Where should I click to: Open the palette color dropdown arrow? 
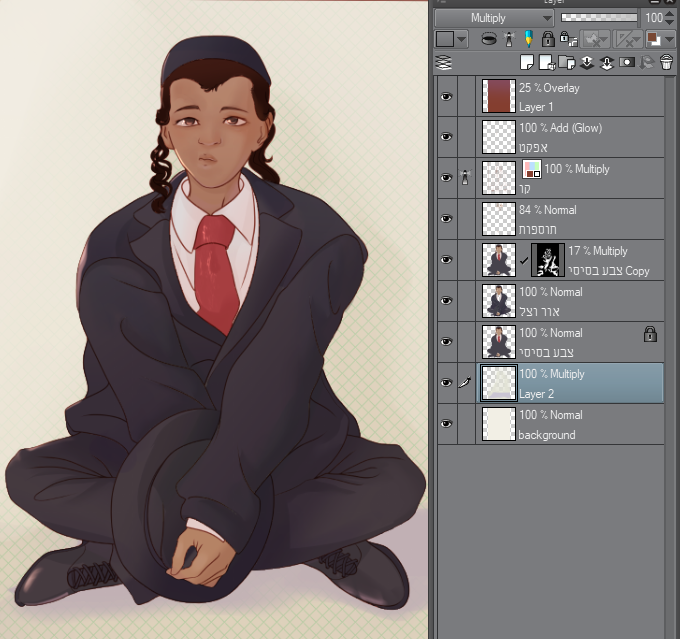point(461,39)
